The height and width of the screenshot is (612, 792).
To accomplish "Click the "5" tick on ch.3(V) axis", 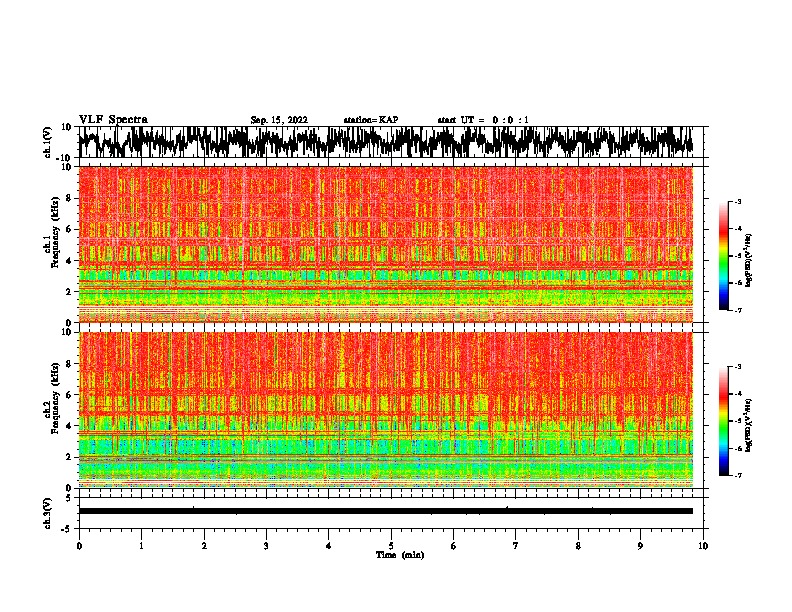I will [69, 498].
